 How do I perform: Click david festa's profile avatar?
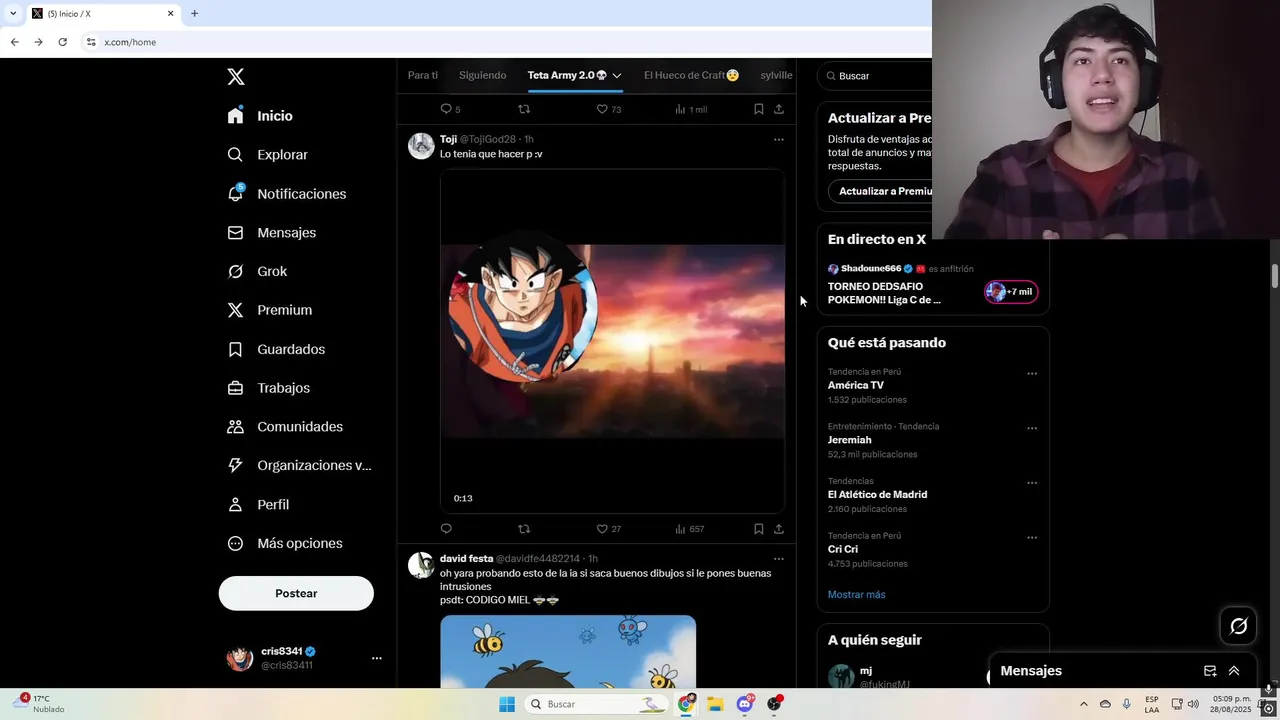pyautogui.click(x=421, y=565)
